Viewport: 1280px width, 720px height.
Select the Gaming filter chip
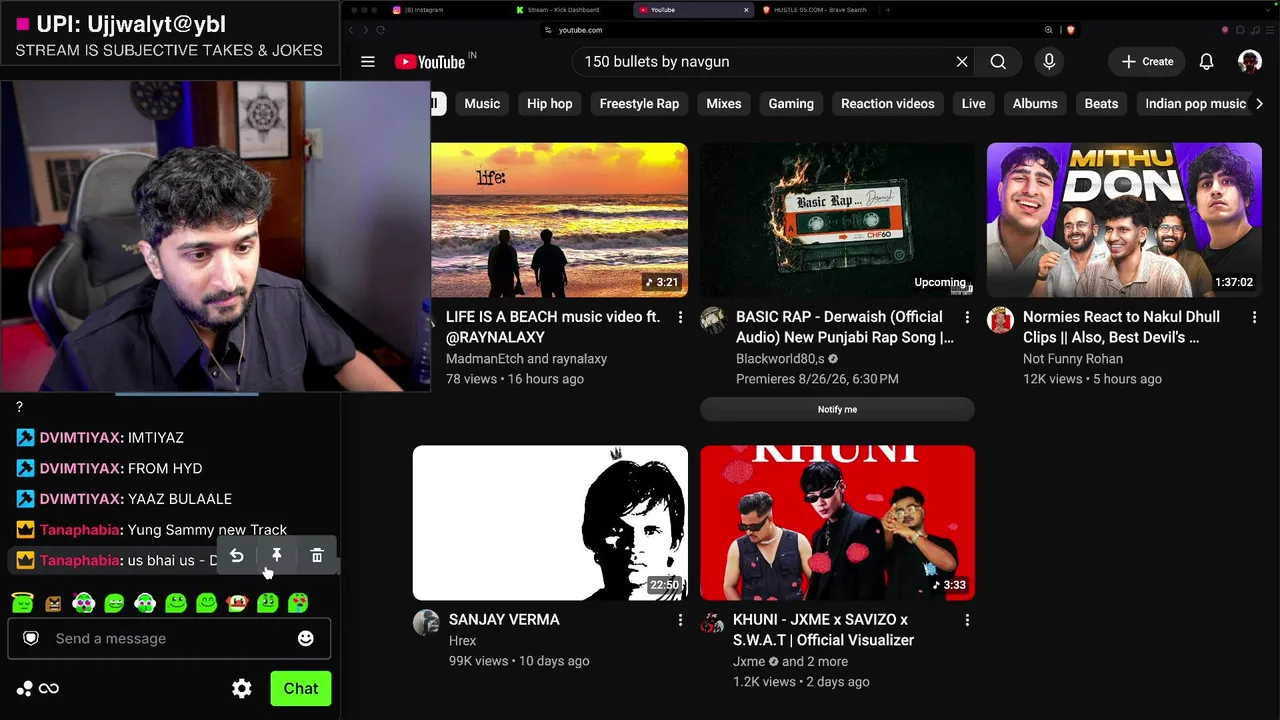(791, 104)
